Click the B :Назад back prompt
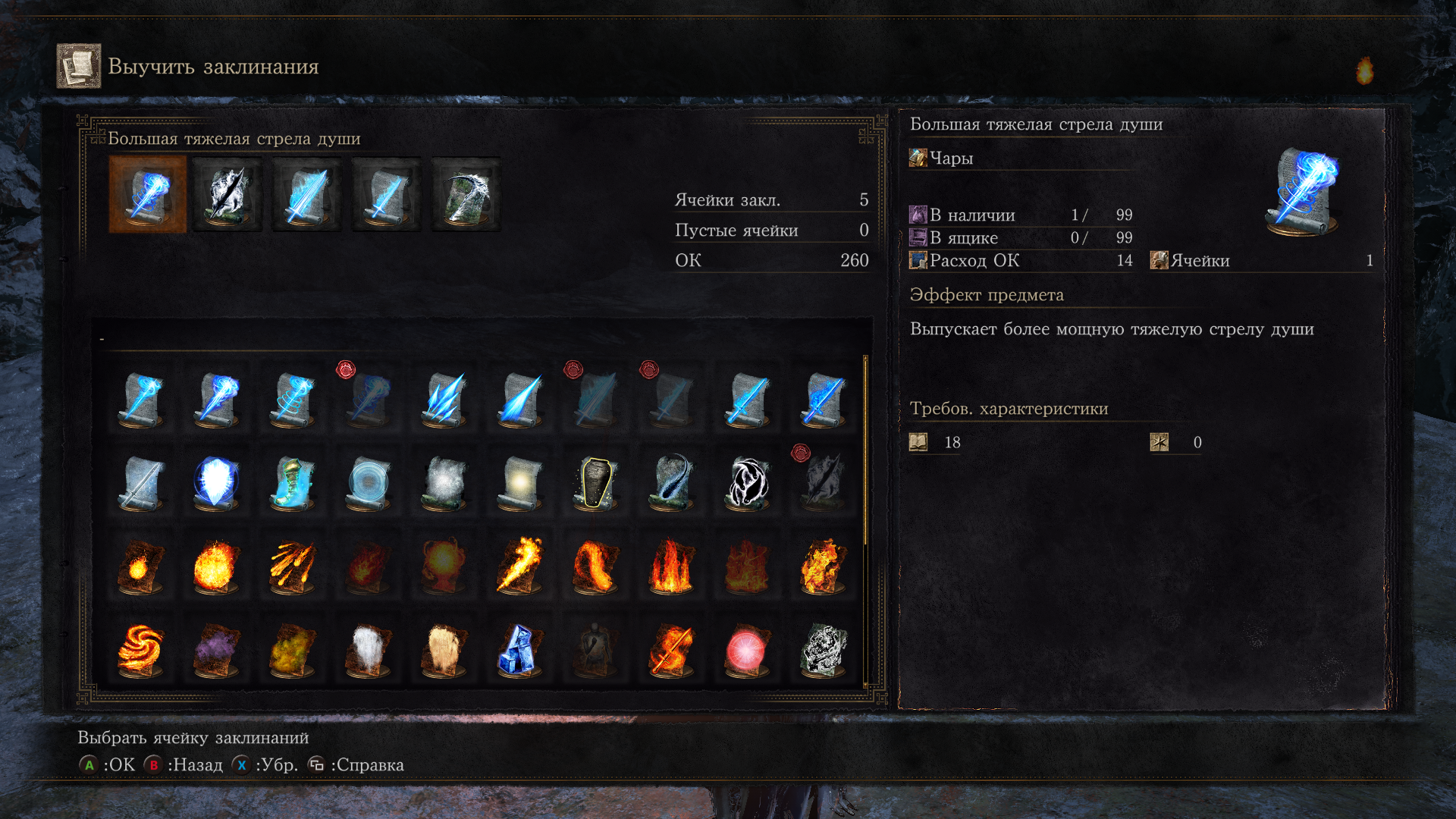The height and width of the screenshot is (819, 1456). [183, 764]
